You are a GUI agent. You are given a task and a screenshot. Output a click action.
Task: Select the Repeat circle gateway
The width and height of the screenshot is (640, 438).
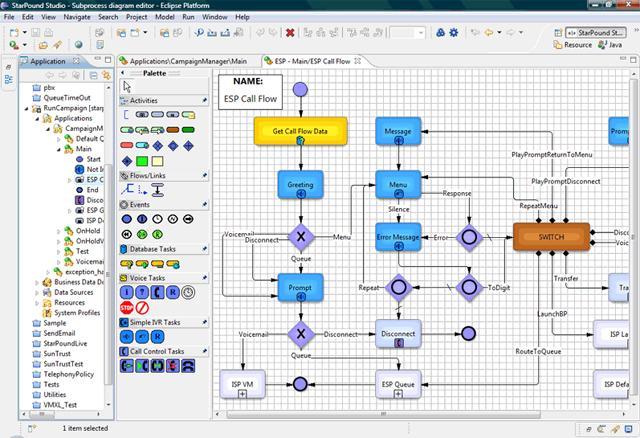click(x=398, y=287)
